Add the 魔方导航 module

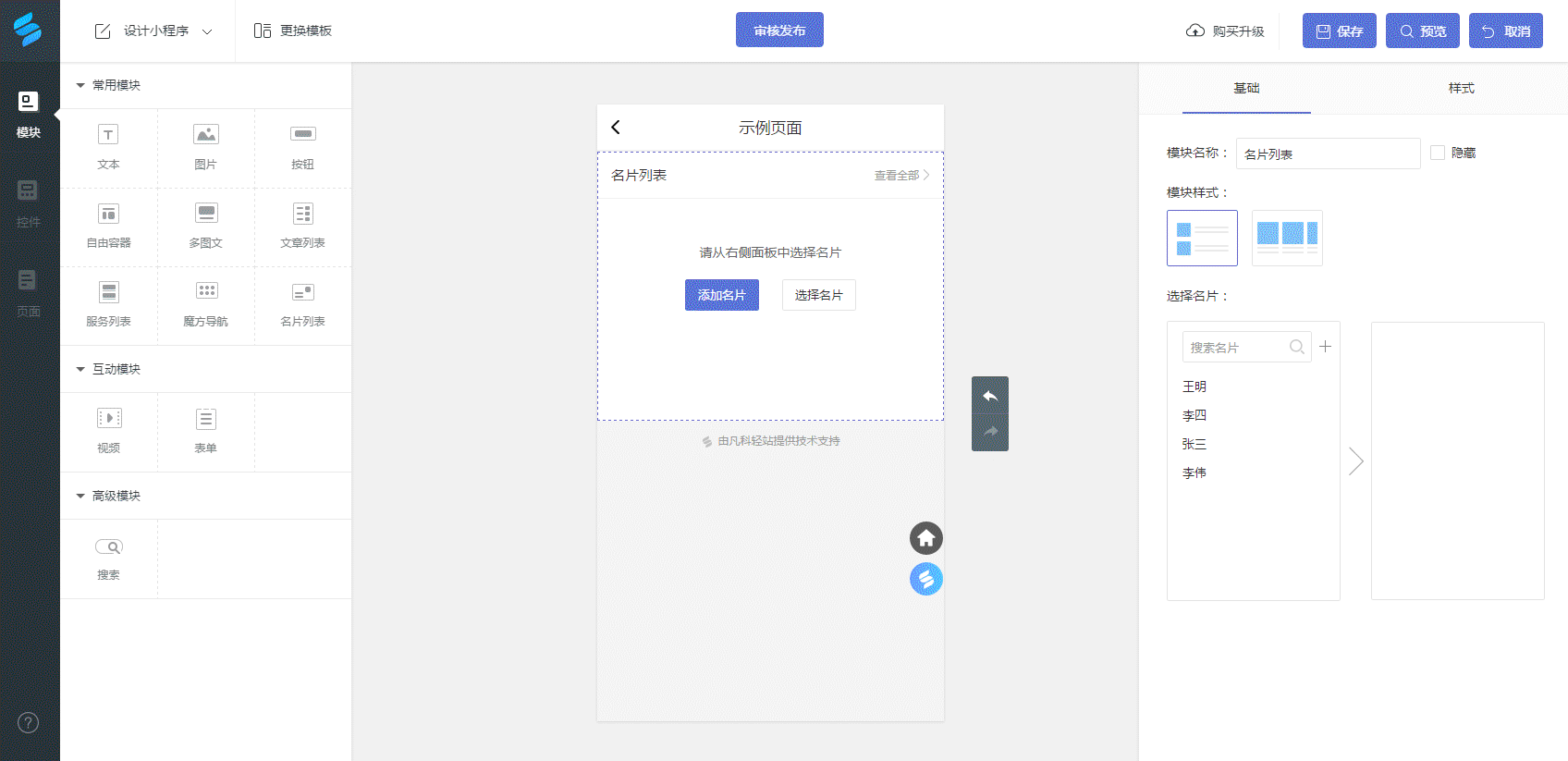click(x=205, y=305)
